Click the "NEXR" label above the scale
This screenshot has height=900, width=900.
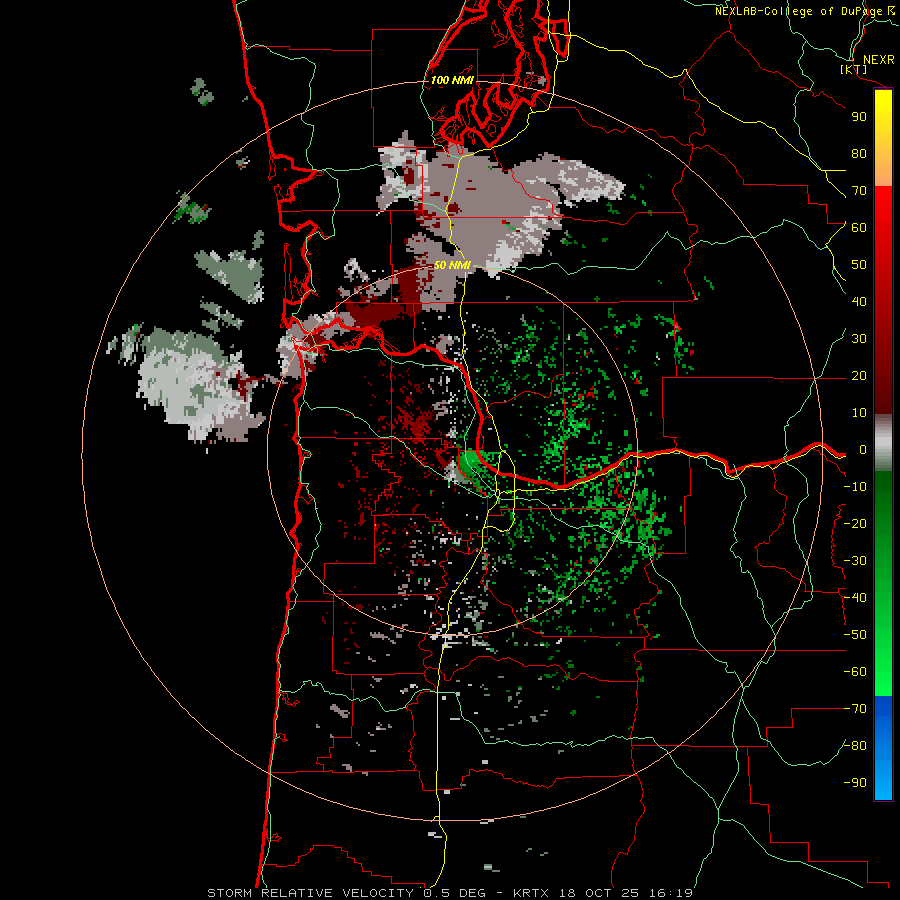click(x=878, y=60)
